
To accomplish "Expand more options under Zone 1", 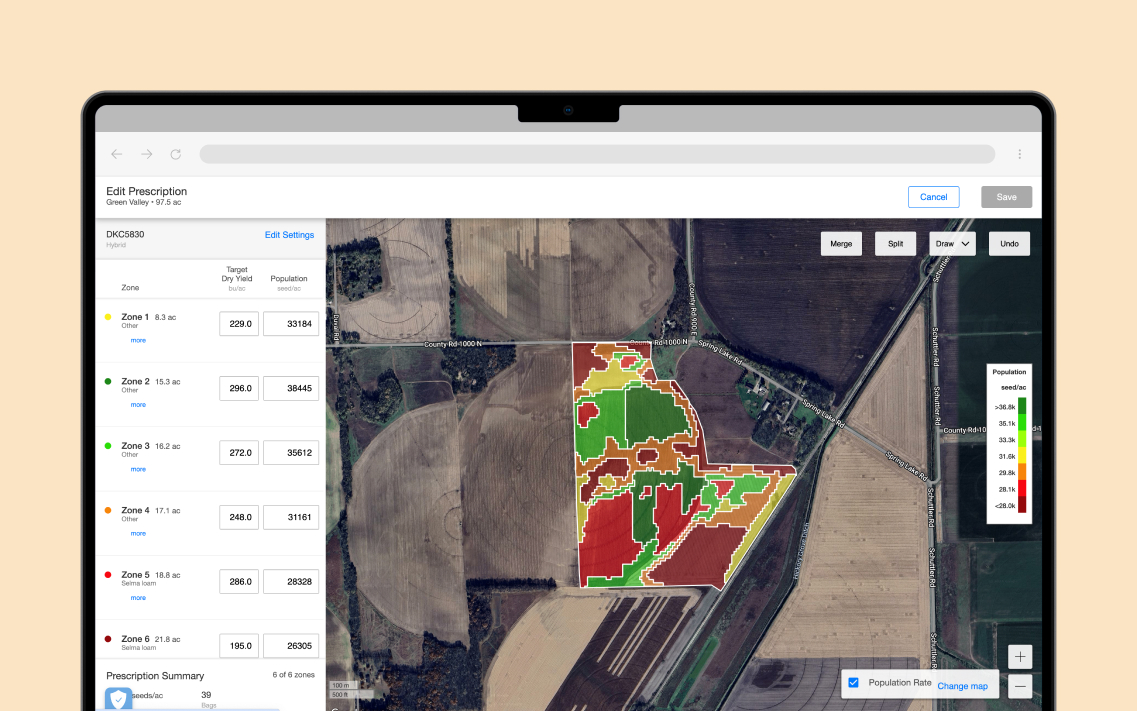I will [137, 340].
